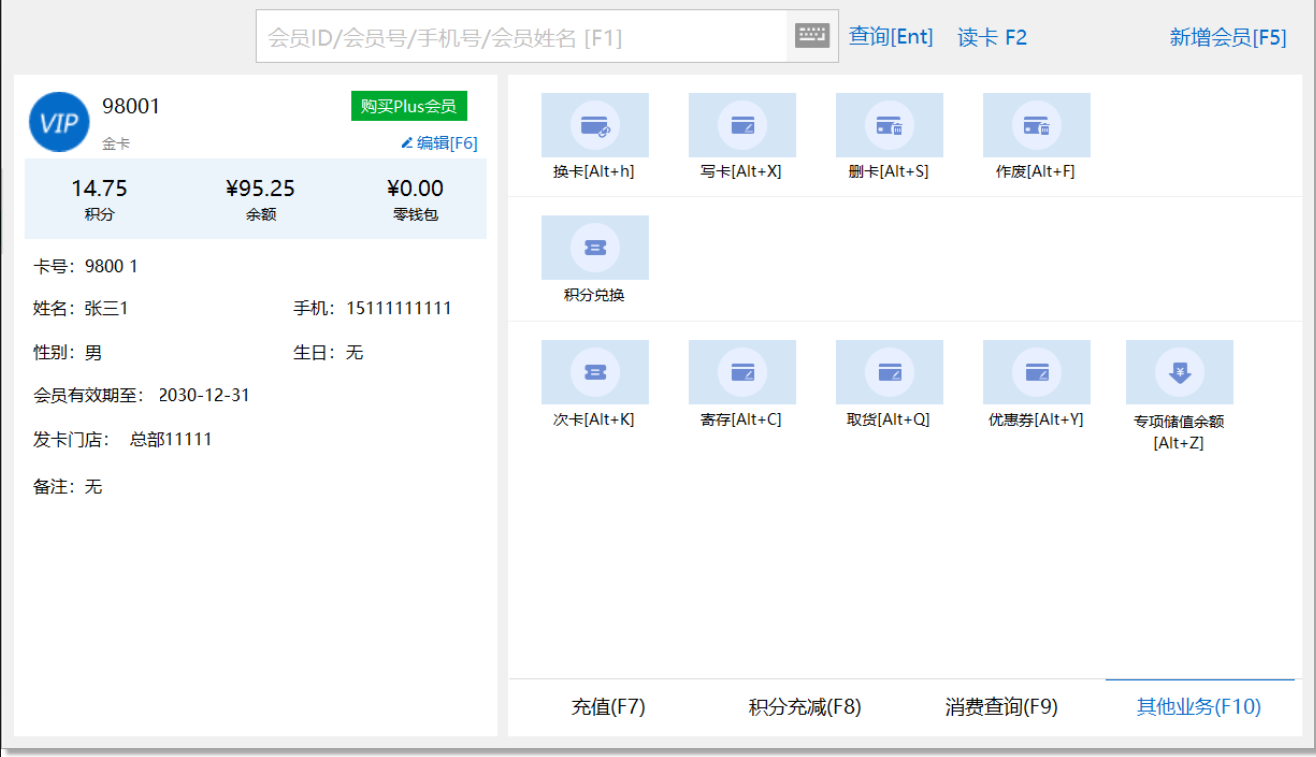Switch to the 充值(F7) tab
Screen dimensions: 1316x757
[608, 708]
